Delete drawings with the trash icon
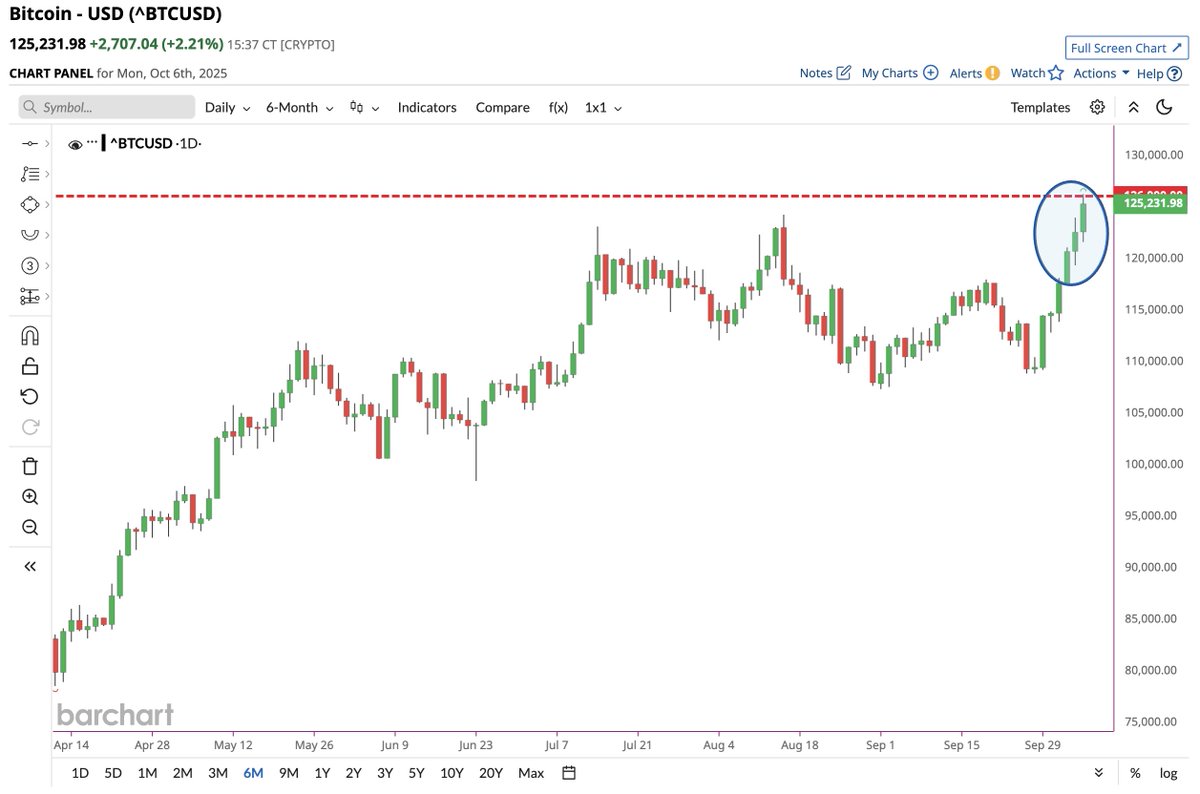This screenshot has height=794, width=1200. click(30, 466)
